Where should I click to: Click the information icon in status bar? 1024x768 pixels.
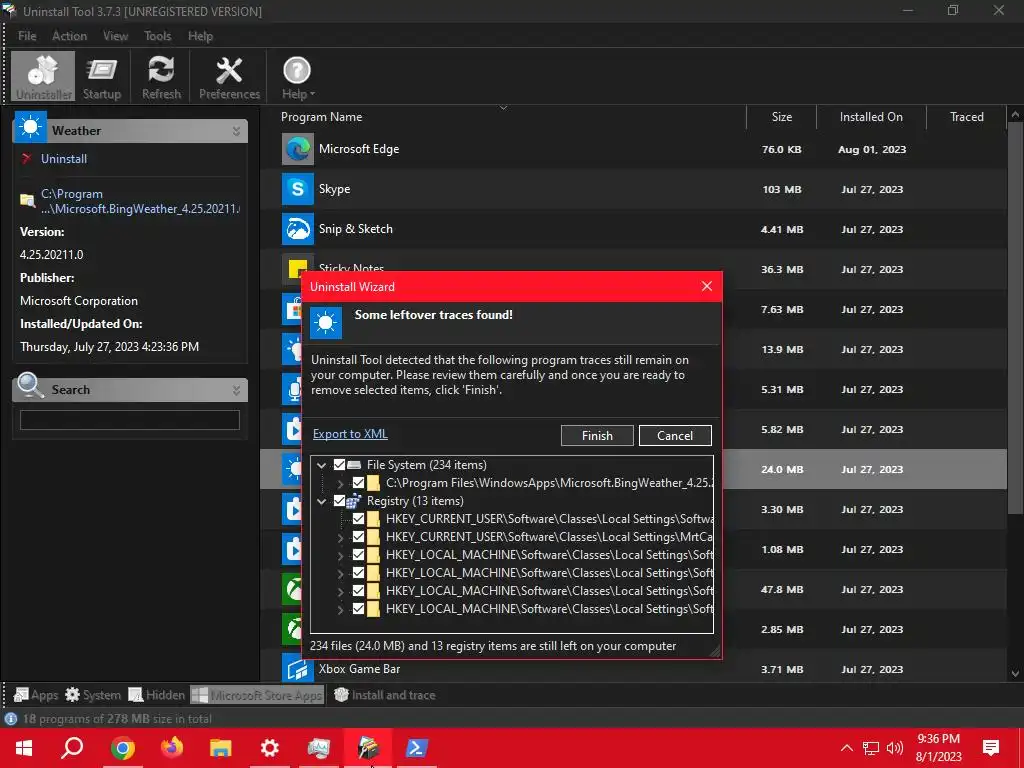pyautogui.click(x=10, y=719)
